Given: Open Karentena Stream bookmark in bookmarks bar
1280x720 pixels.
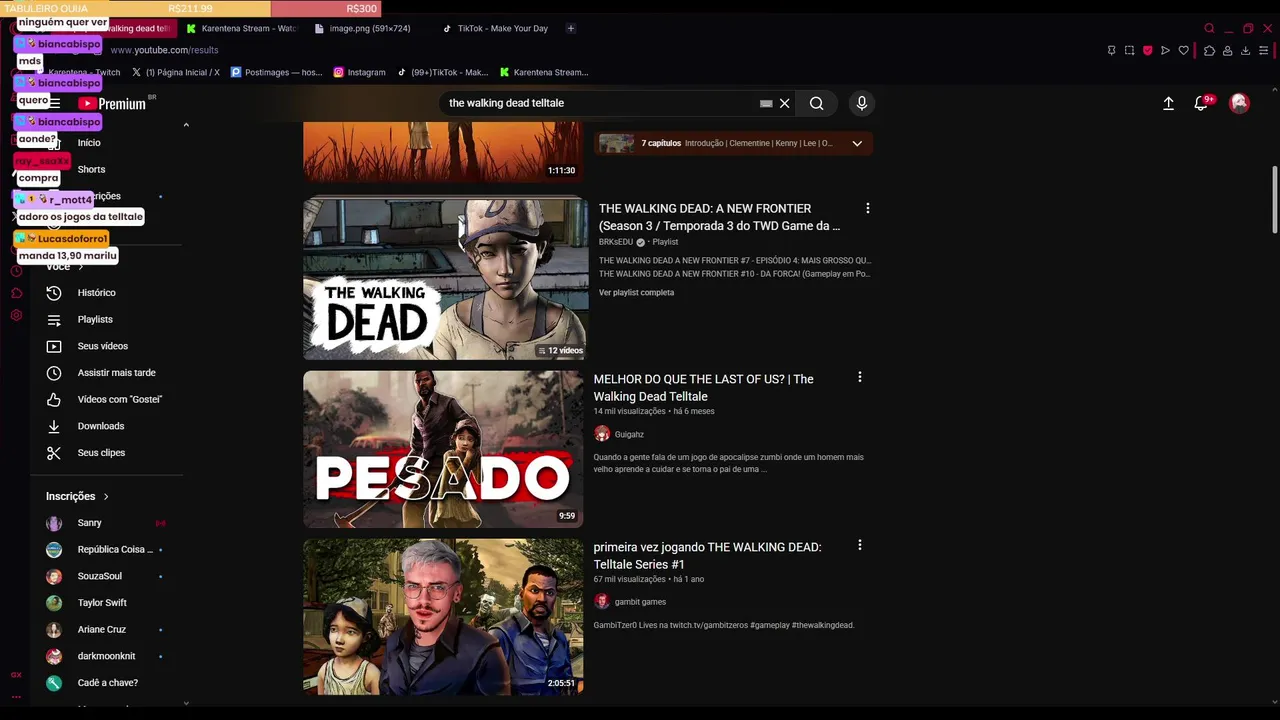Looking at the screenshot, I should [544, 72].
